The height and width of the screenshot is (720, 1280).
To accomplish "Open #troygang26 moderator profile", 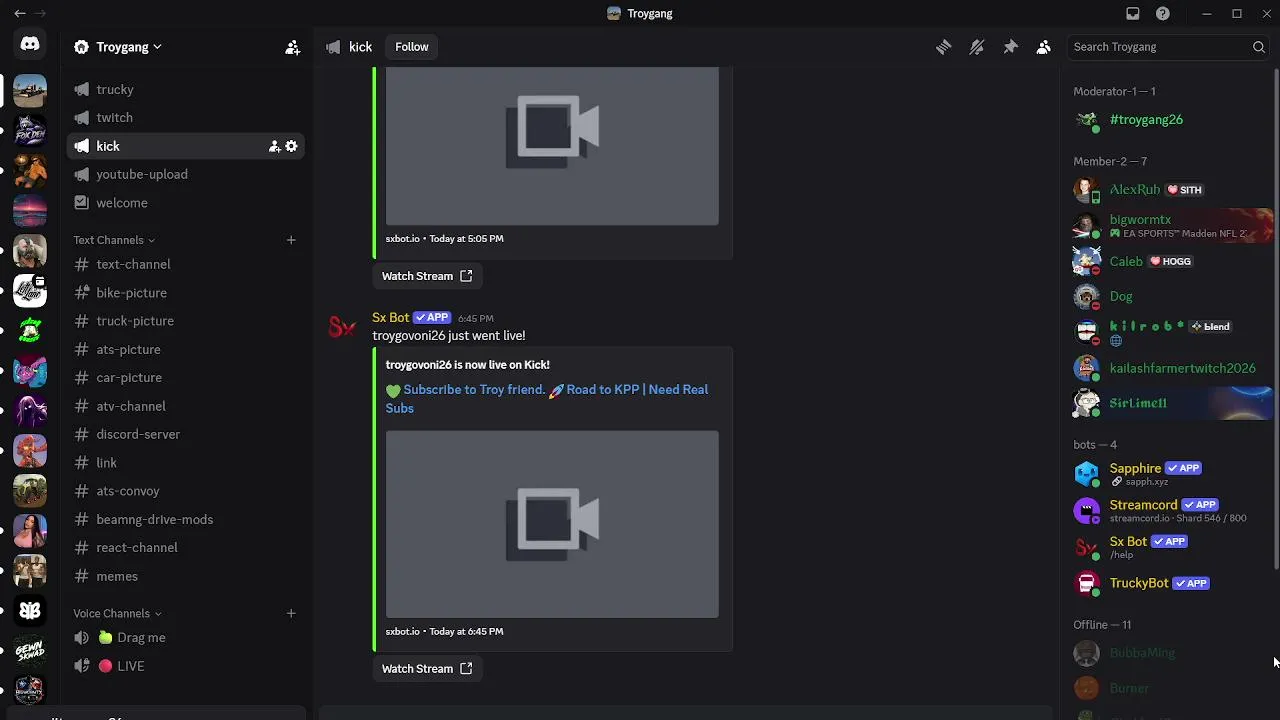I will point(1168,120).
